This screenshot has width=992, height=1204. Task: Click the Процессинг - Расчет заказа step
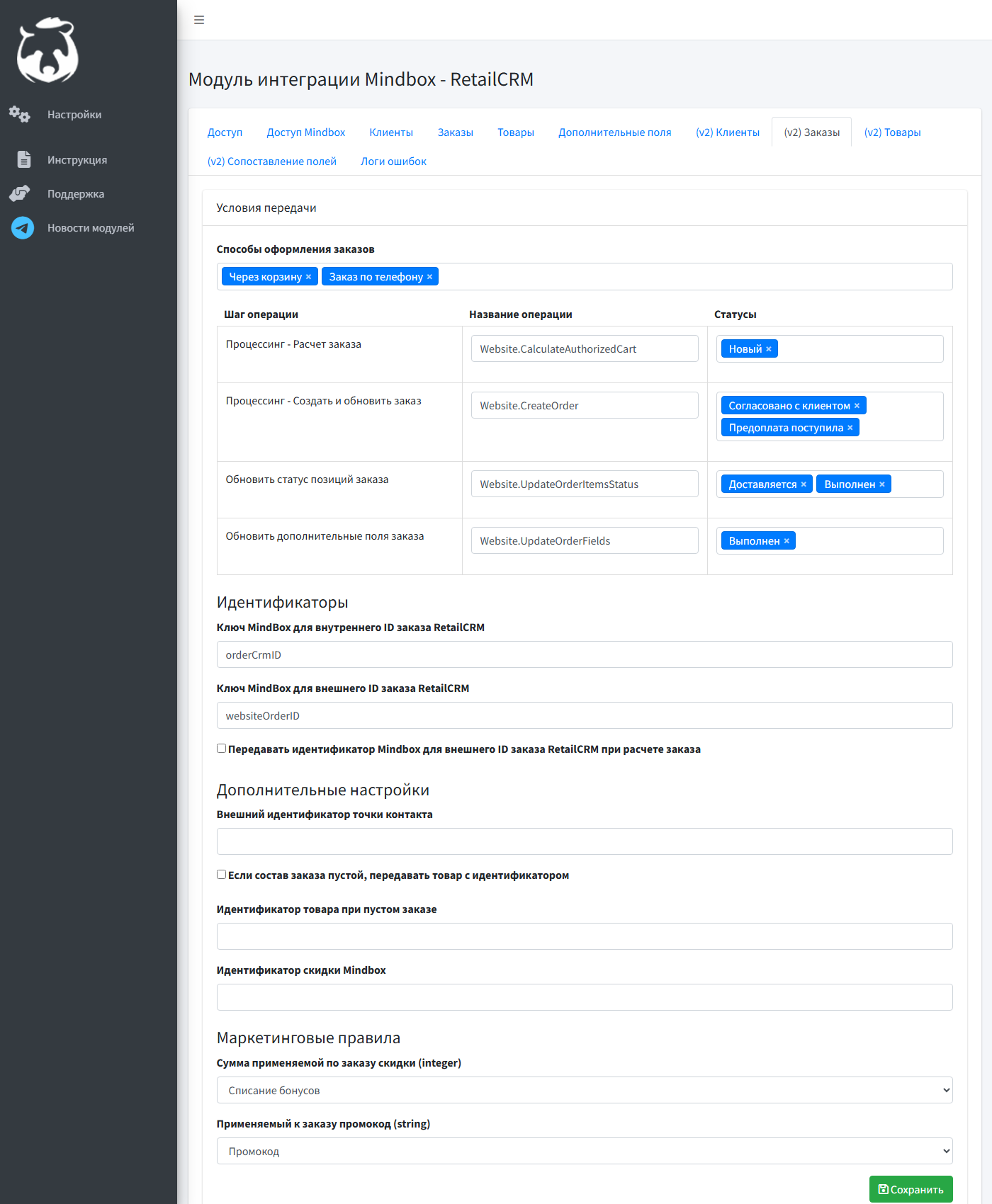tap(293, 344)
